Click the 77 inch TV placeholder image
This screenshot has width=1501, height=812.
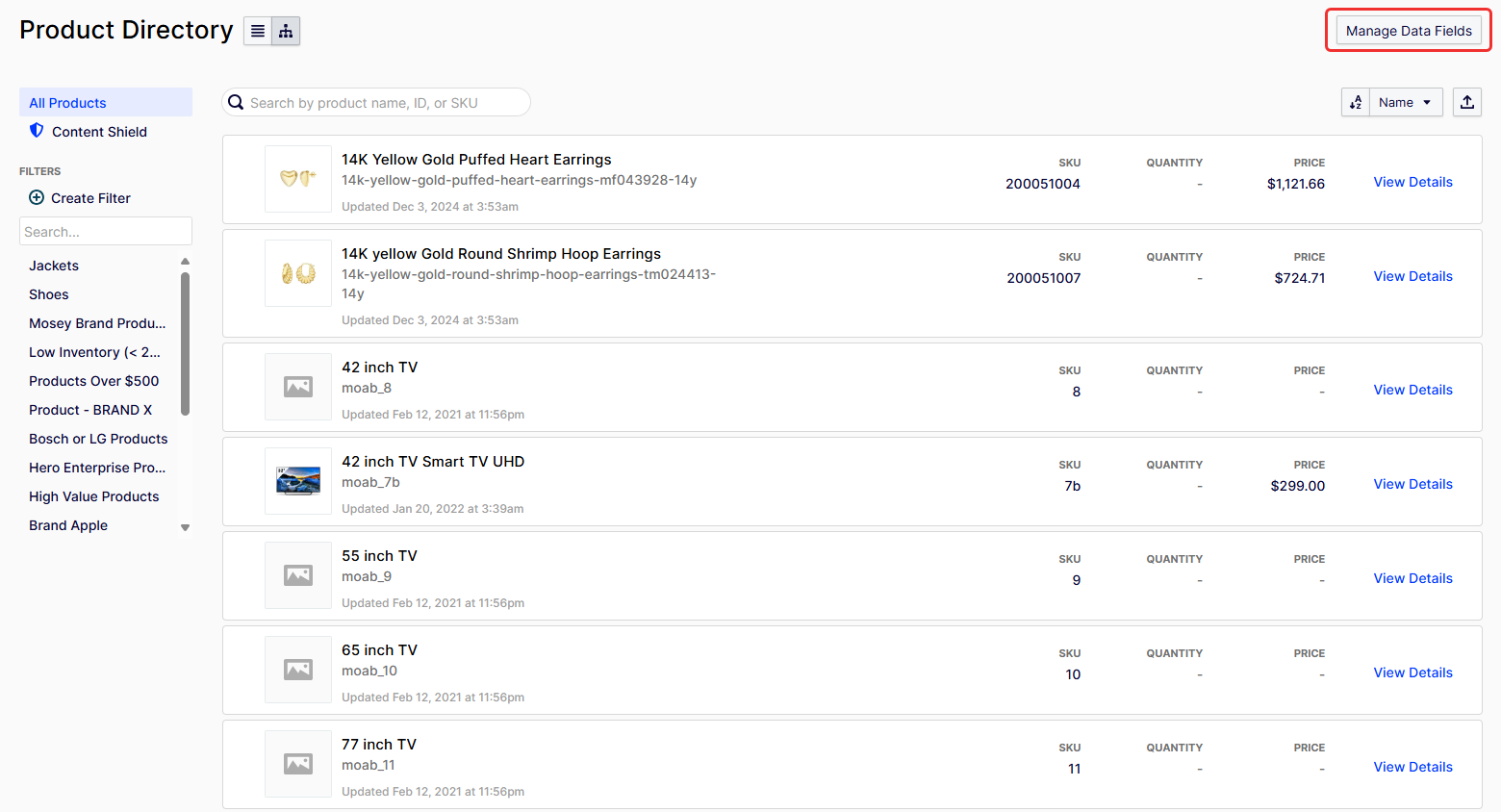click(298, 764)
